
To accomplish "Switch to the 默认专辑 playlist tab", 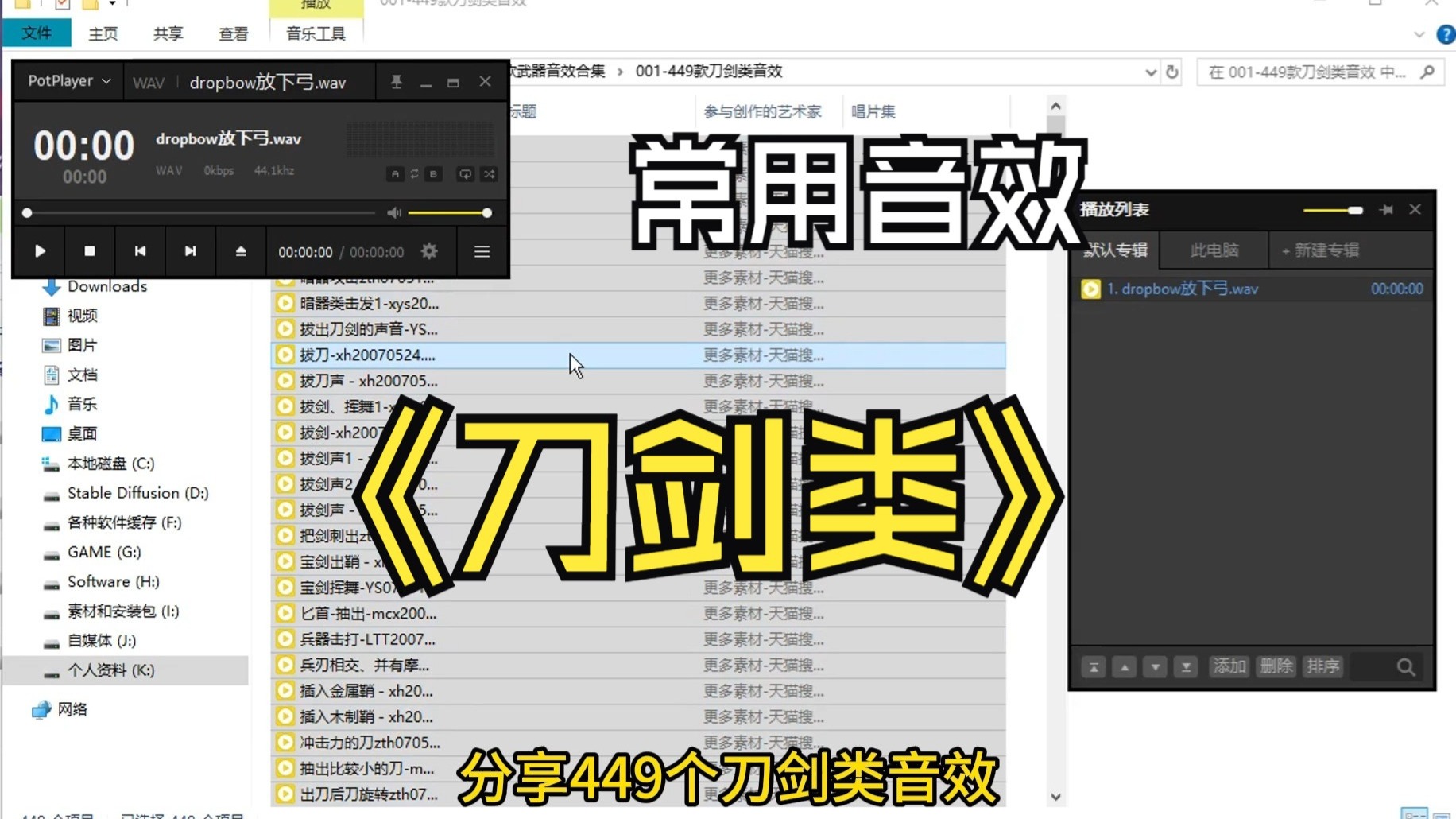I will tap(1116, 250).
